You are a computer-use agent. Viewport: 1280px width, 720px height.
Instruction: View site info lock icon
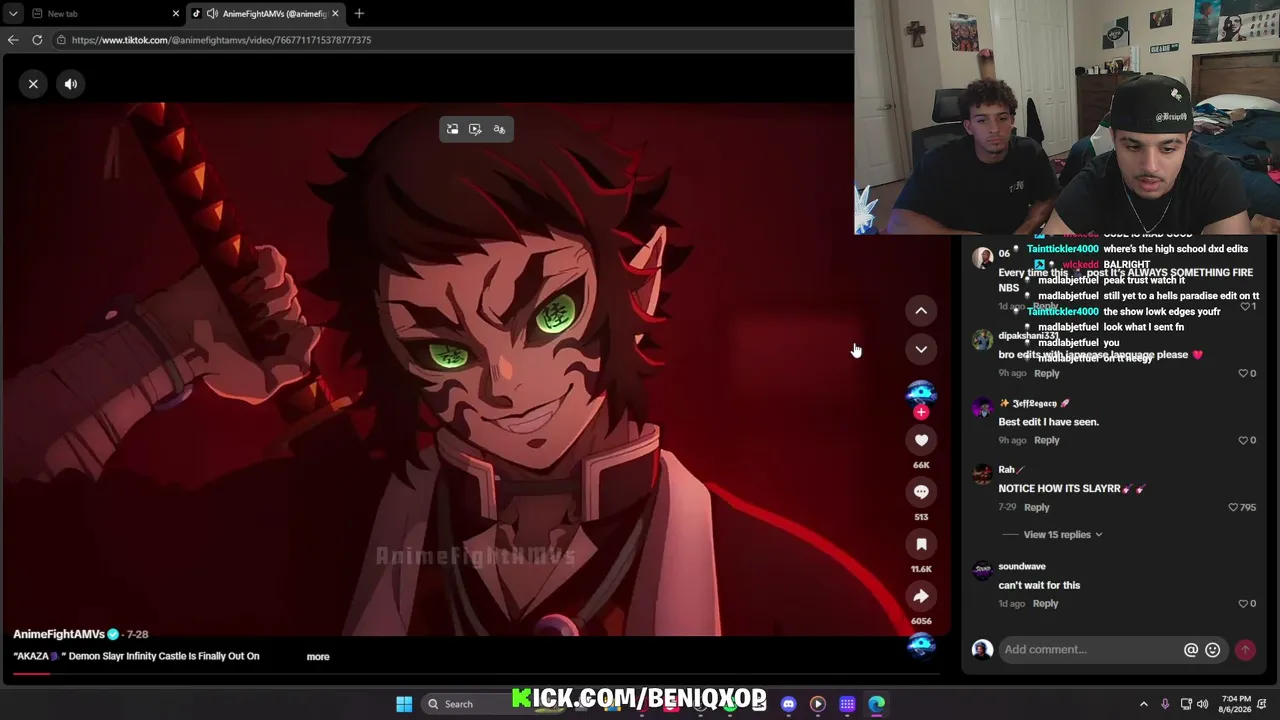[x=61, y=40]
